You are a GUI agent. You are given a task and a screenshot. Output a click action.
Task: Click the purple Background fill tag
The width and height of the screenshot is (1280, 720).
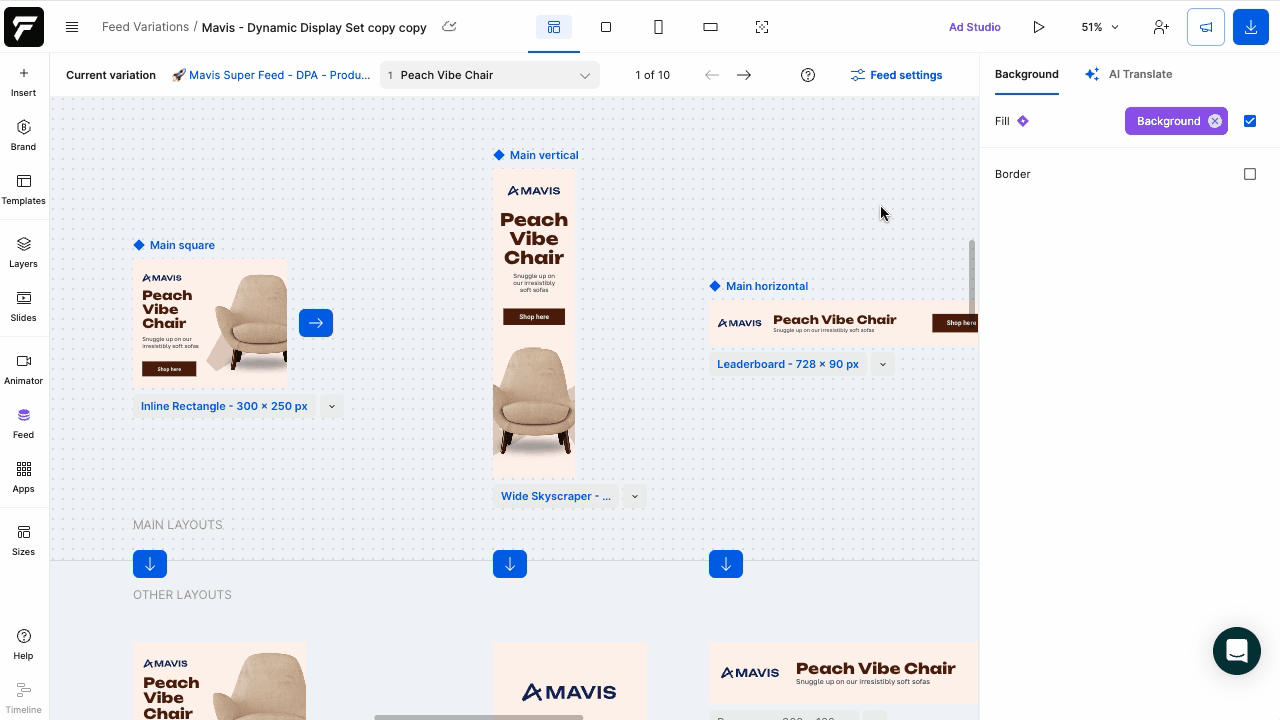coord(1168,121)
